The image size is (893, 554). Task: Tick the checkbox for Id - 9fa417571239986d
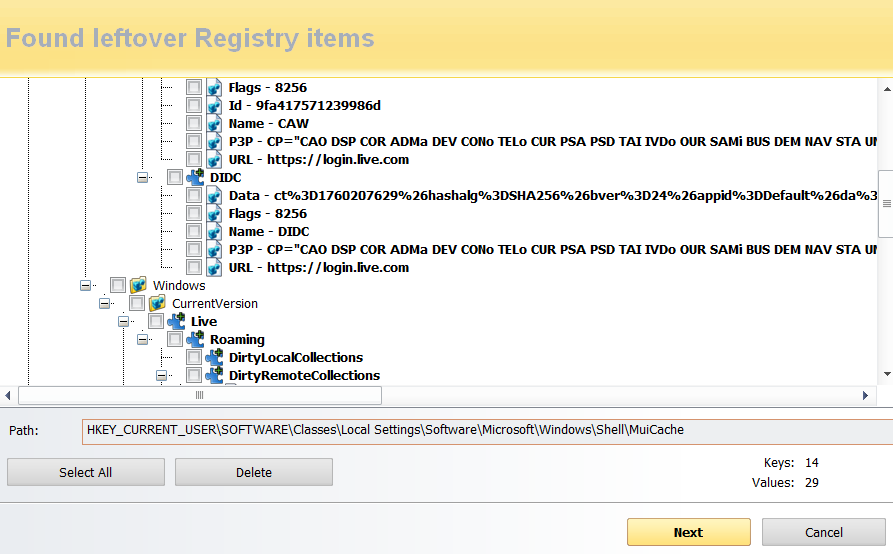194,105
